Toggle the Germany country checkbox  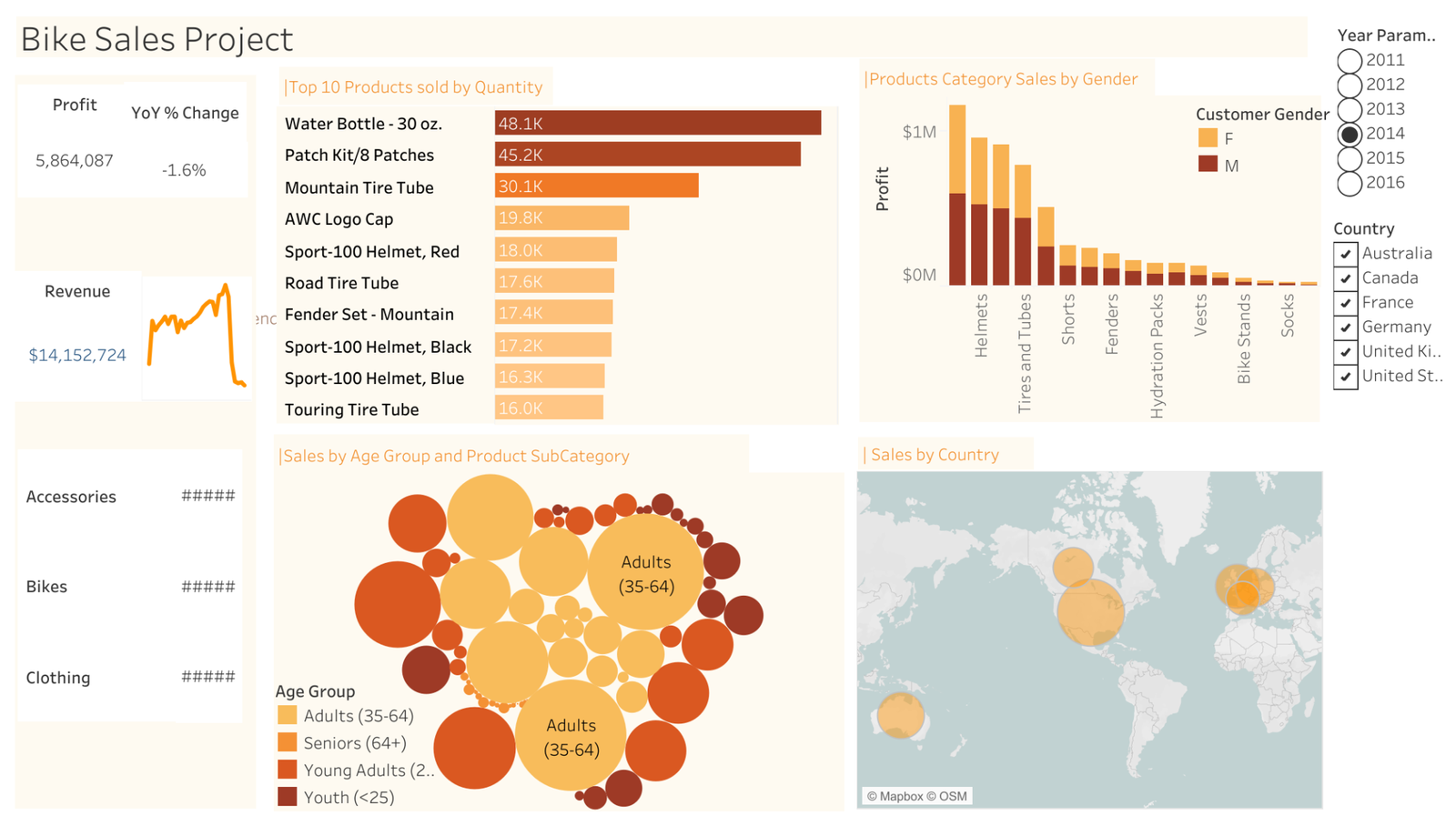coord(1345,327)
